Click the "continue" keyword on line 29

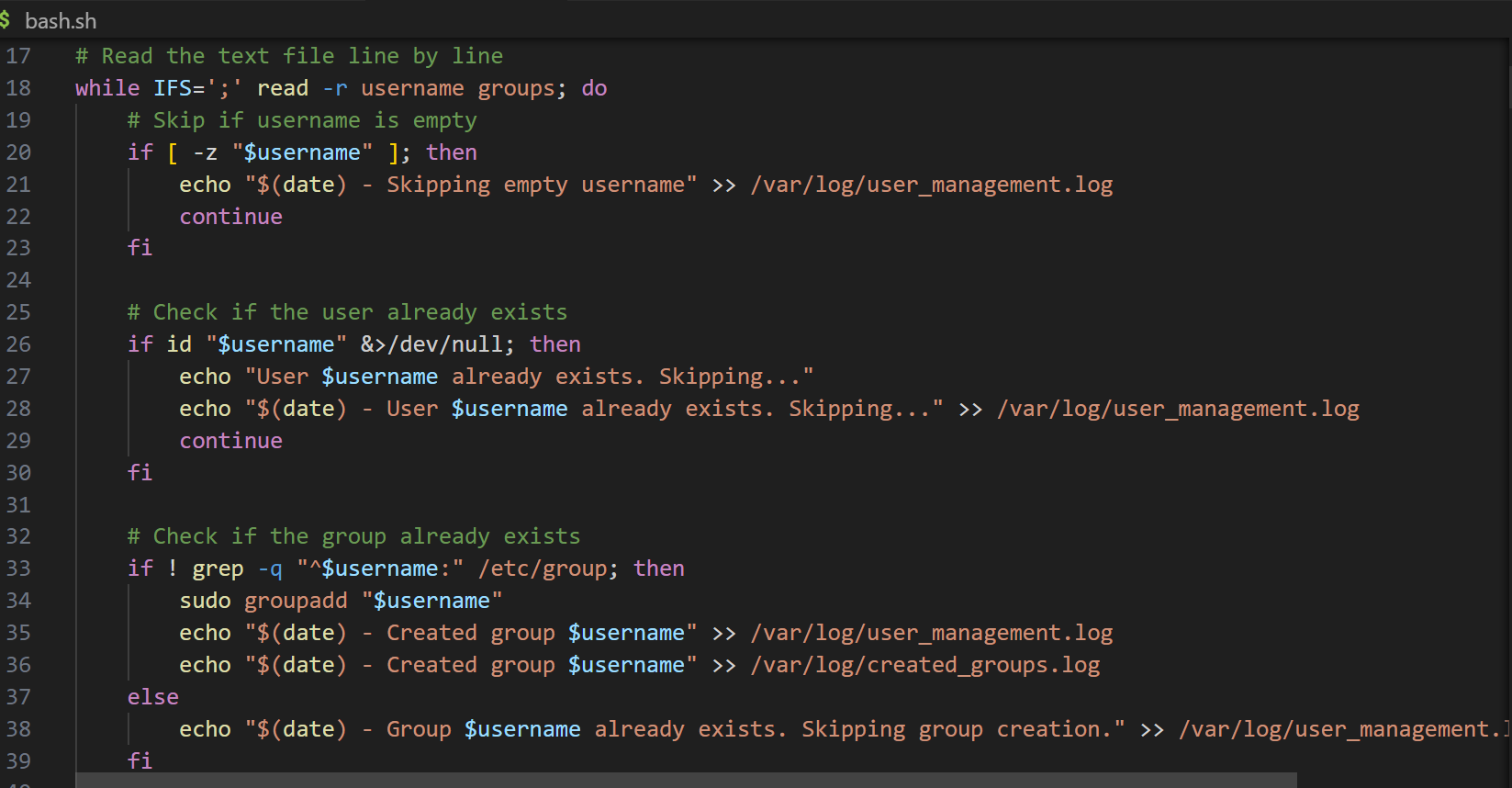(x=231, y=441)
